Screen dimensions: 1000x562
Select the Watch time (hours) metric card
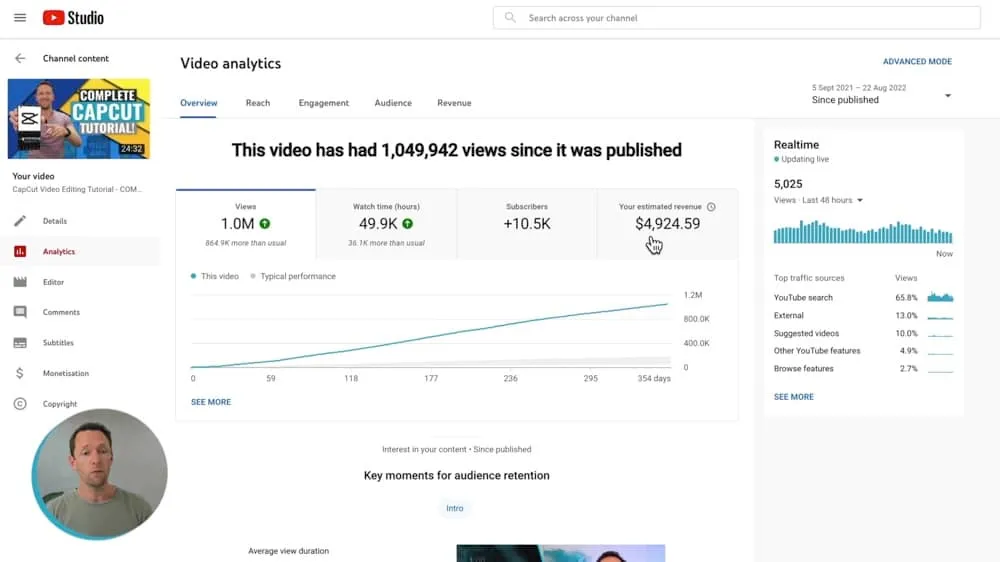[386, 224]
